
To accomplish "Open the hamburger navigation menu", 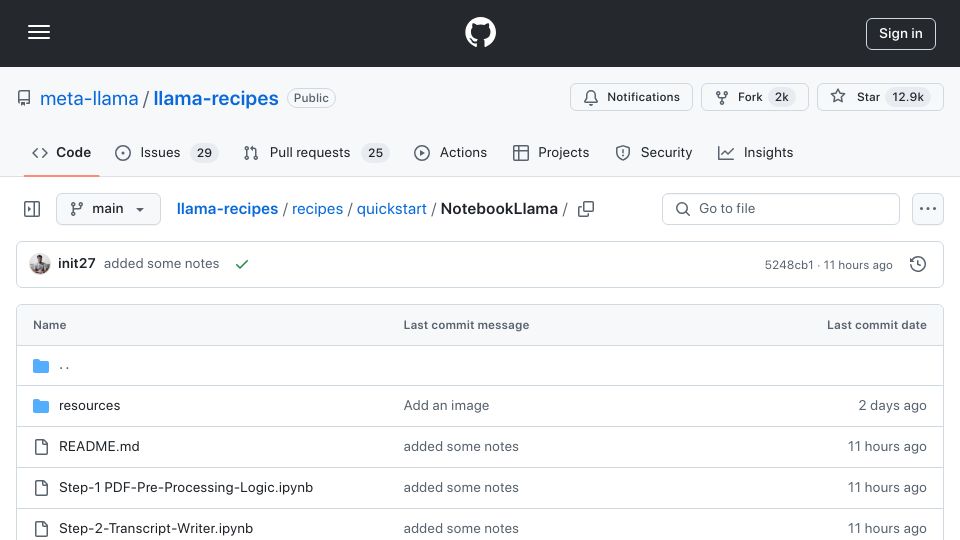I will pyautogui.click(x=39, y=32).
